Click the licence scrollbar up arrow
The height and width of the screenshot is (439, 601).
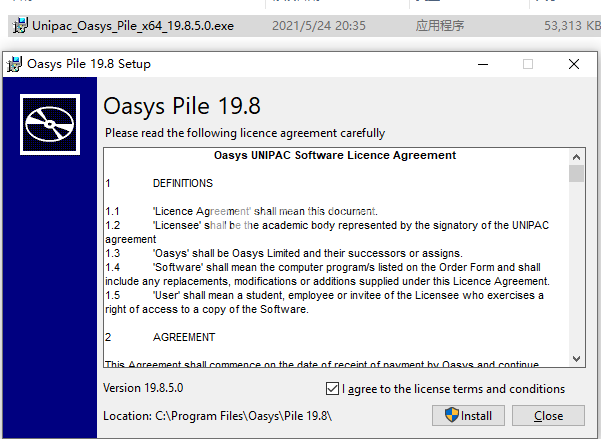pos(576,157)
